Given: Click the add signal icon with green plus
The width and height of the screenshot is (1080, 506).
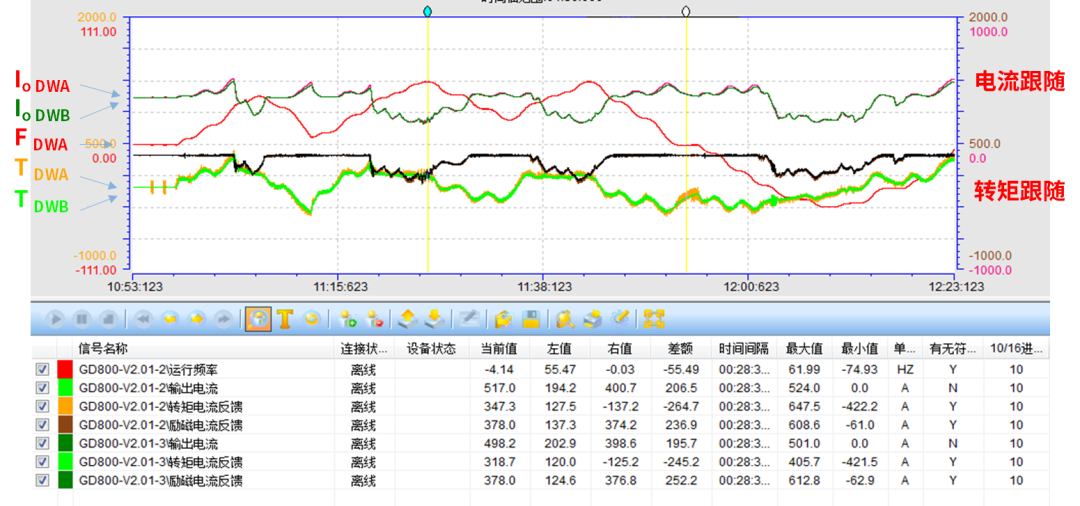Looking at the screenshot, I should pyautogui.click(x=349, y=319).
